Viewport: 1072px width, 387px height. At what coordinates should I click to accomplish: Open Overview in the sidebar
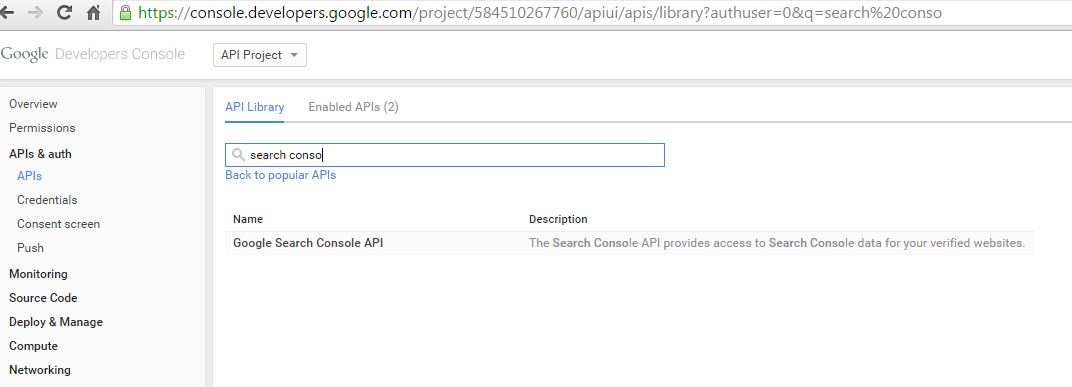tap(34, 104)
